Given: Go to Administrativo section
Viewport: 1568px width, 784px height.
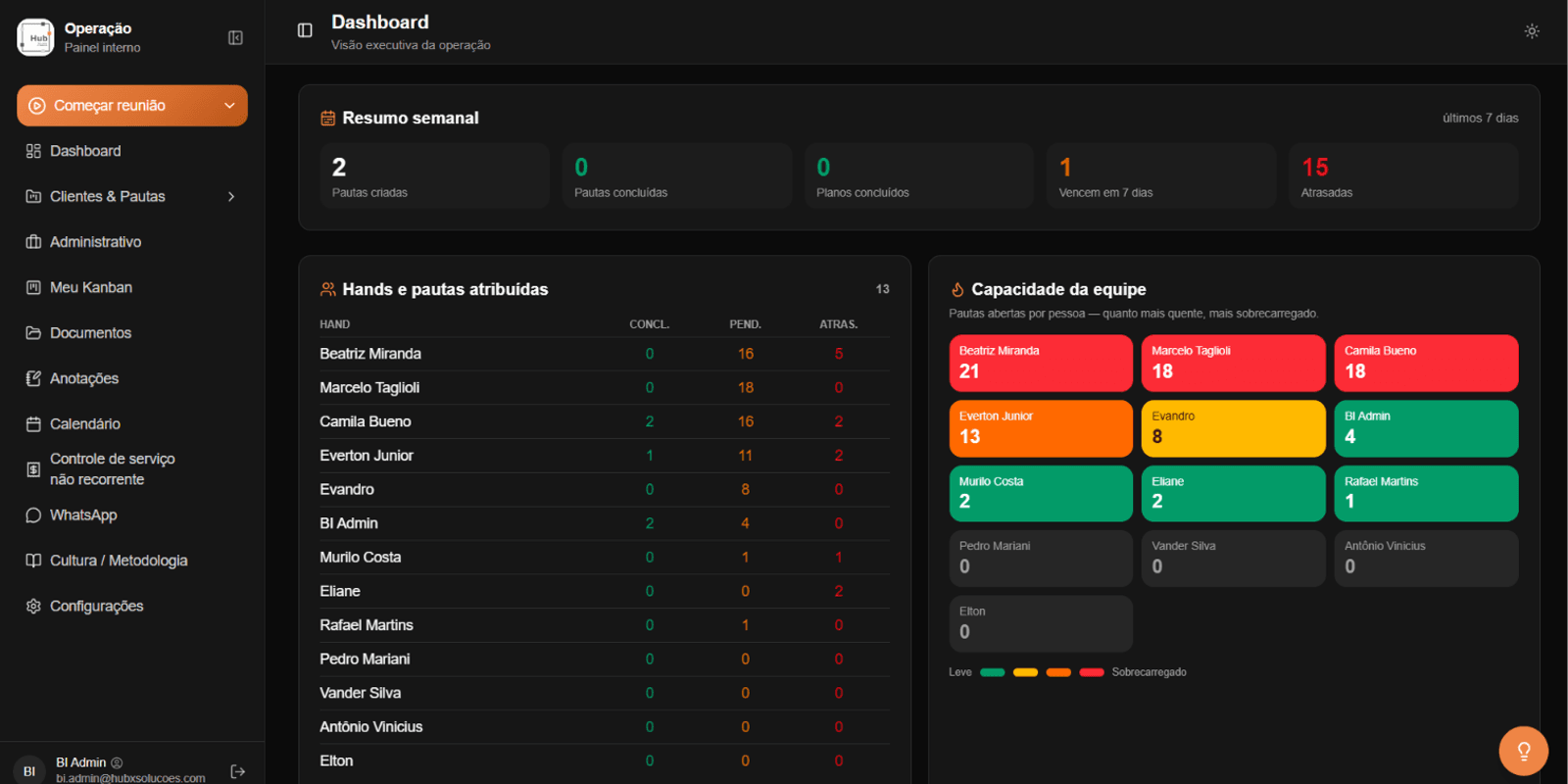Looking at the screenshot, I should click(x=132, y=242).
